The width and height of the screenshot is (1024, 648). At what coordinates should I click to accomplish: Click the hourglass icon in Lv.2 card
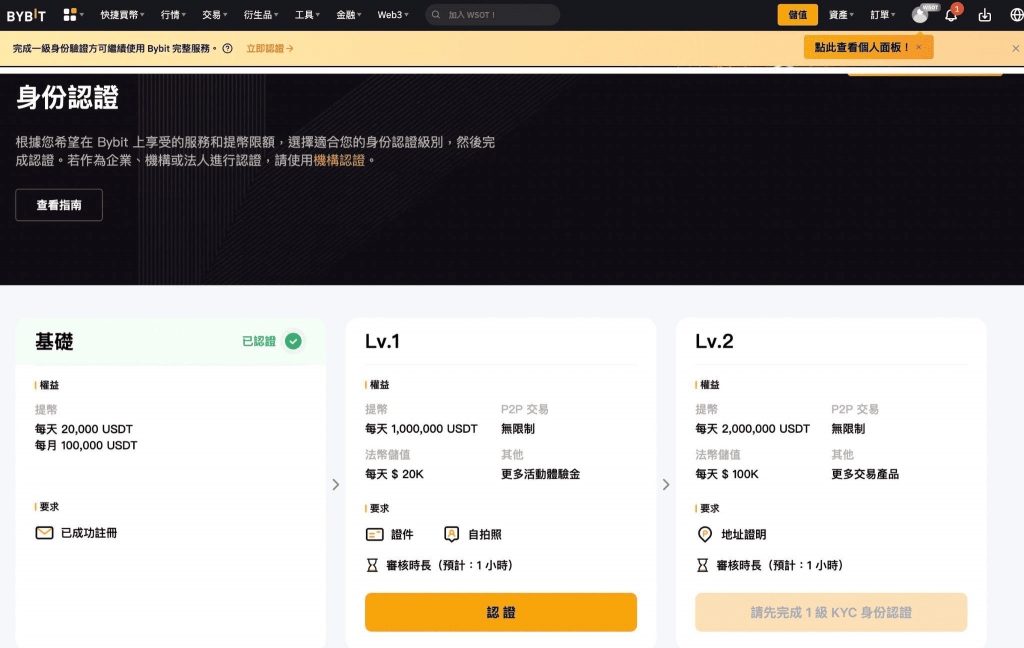click(703, 565)
